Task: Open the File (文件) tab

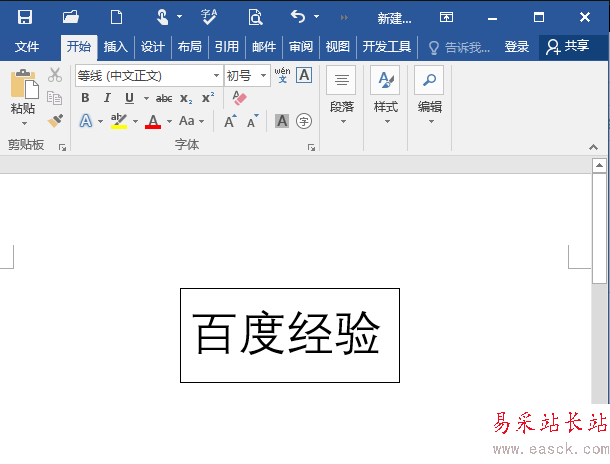Action: tap(27, 47)
